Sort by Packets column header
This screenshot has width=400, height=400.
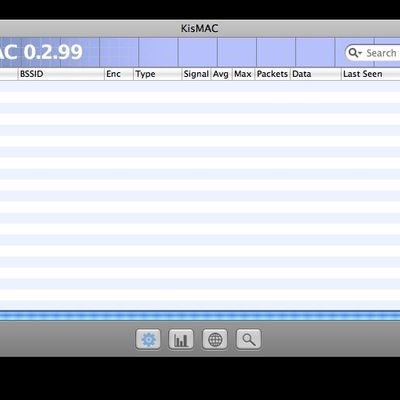pyautogui.click(x=272, y=74)
